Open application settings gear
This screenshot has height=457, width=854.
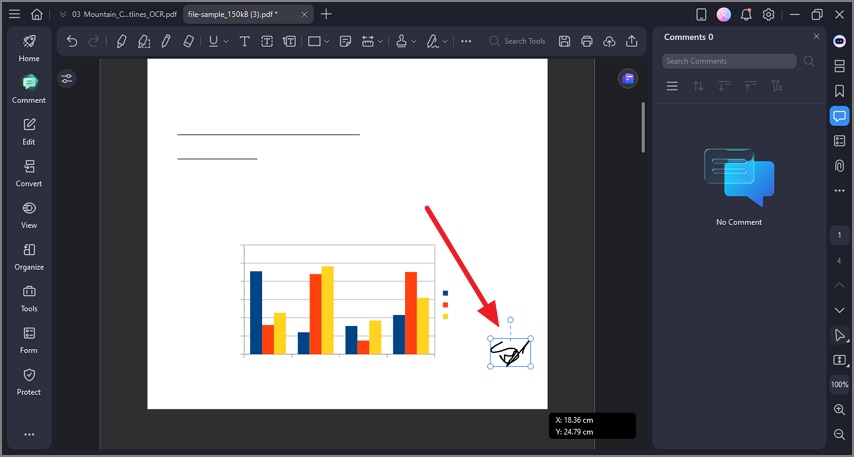(x=768, y=15)
